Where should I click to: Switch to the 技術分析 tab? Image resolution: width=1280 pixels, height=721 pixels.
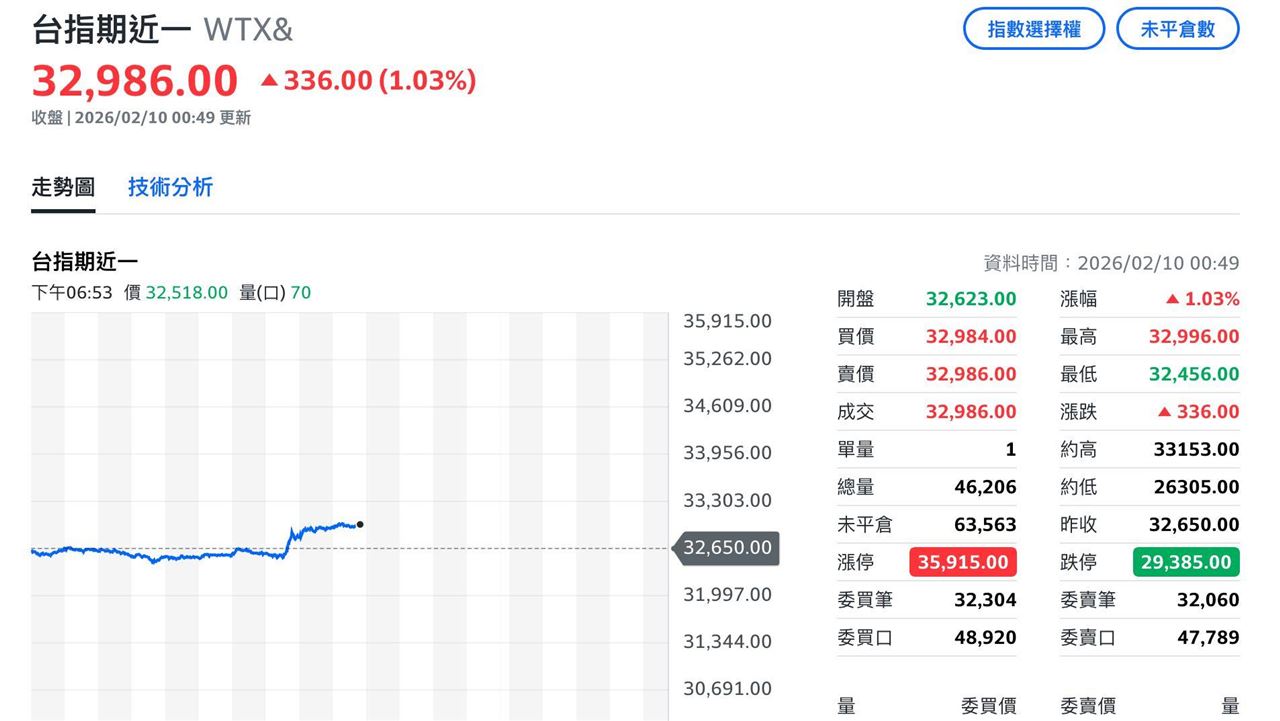point(170,187)
